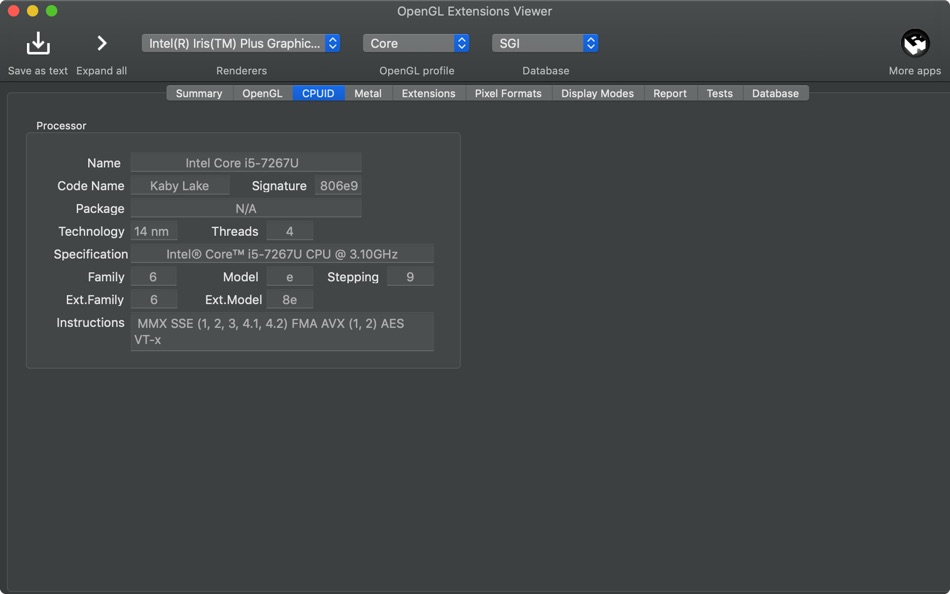The height and width of the screenshot is (594, 950).
Task: Click the Save as text download icon
Action: coord(38,44)
